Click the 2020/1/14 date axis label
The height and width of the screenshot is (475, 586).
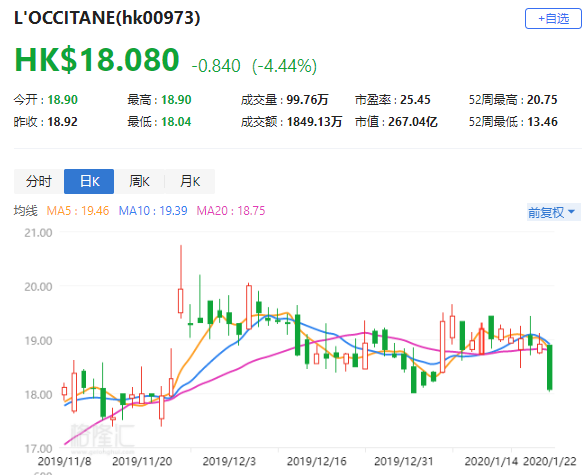tap(491, 461)
